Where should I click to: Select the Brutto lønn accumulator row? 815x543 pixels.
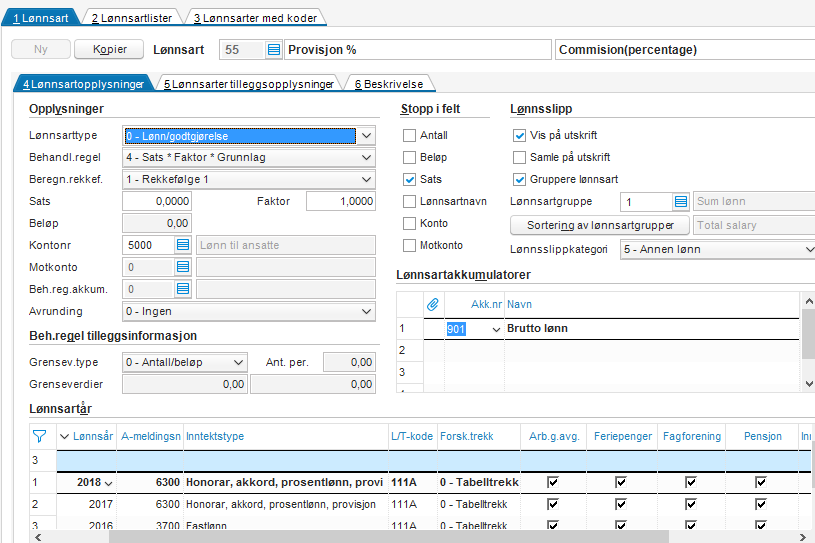click(x=598, y=328)
